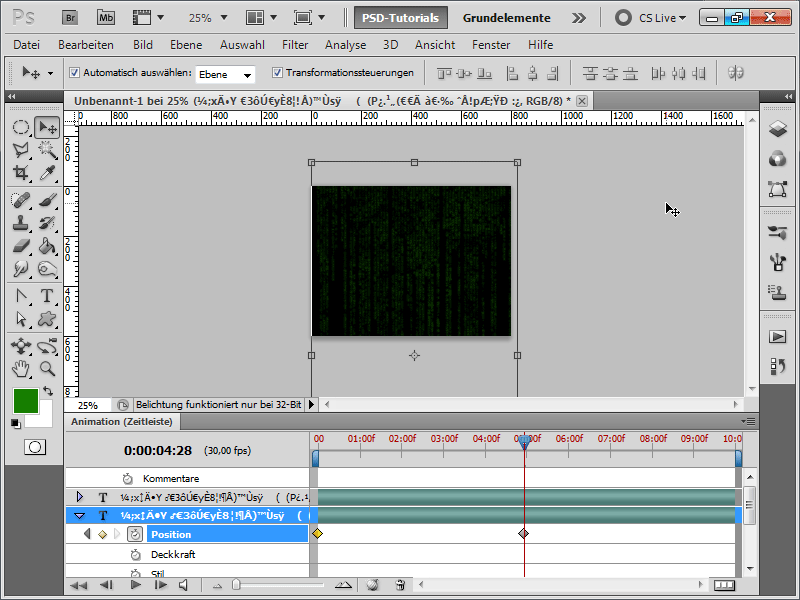
Task: Switch to Grundelemente workspace
Action: click(507, 18)
